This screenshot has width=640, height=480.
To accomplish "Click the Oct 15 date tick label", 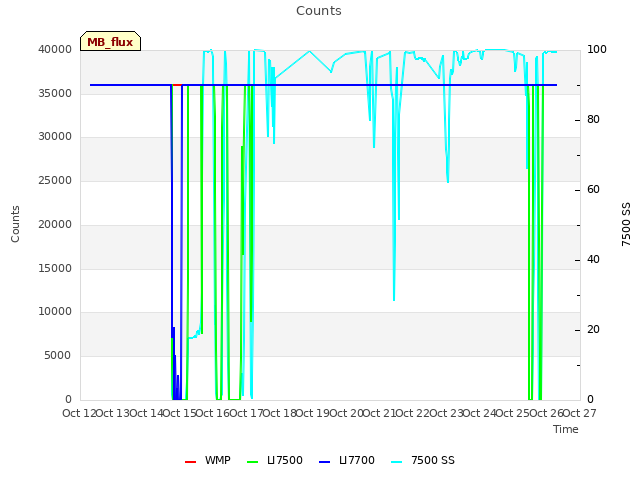I will coord(180,413).
